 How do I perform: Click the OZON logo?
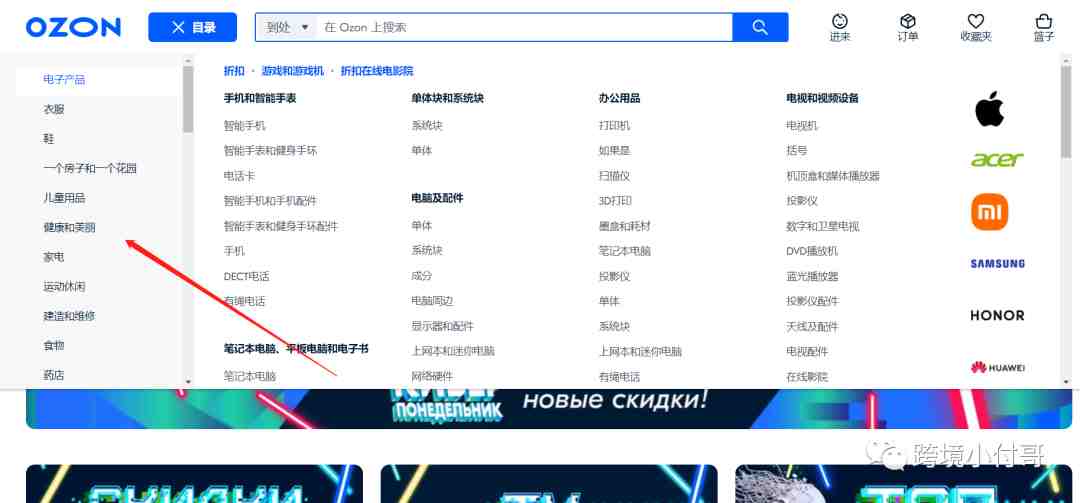pos(73,27)
